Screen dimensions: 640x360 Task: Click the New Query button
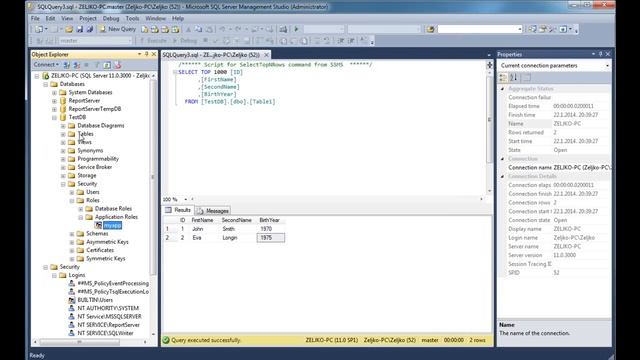pyautogui.click(x=118, y=29)
